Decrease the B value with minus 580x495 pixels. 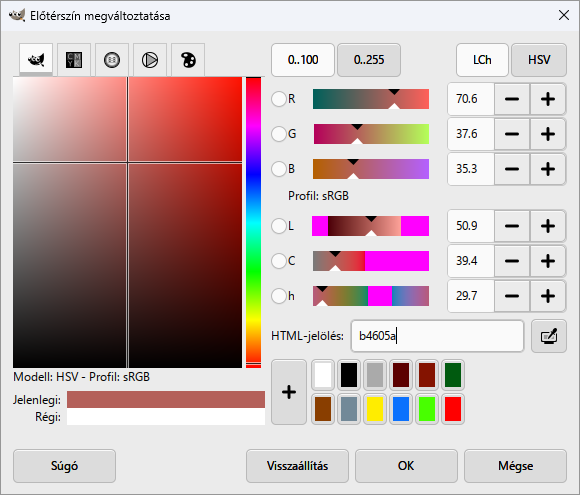512,169
